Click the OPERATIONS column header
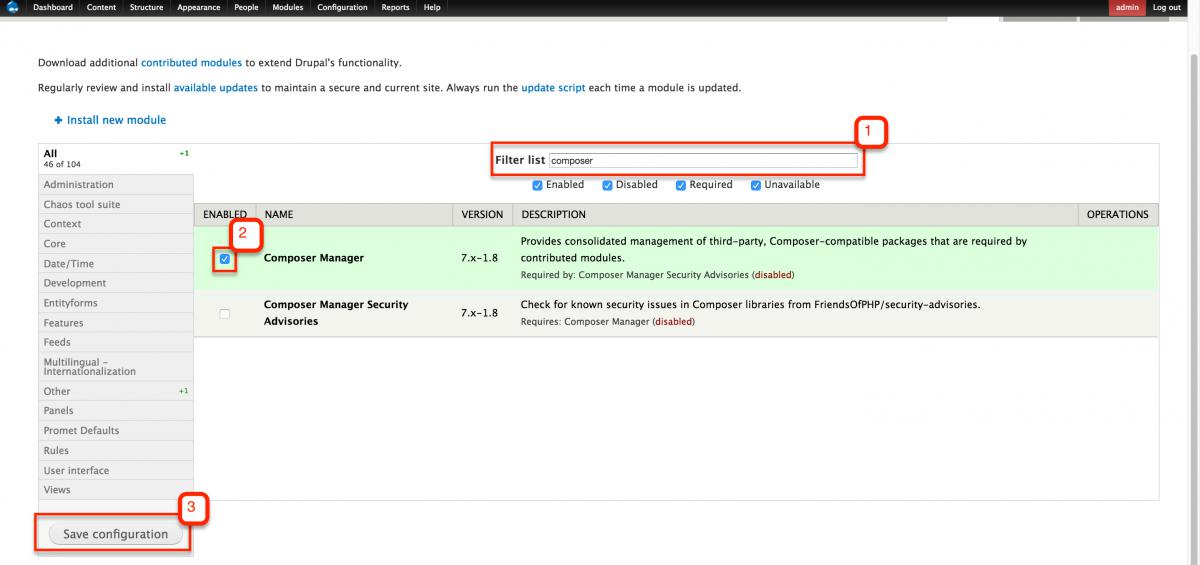Image resolution: width=1200 pixels, height=565 pixels. click(x=1118, y=215)
